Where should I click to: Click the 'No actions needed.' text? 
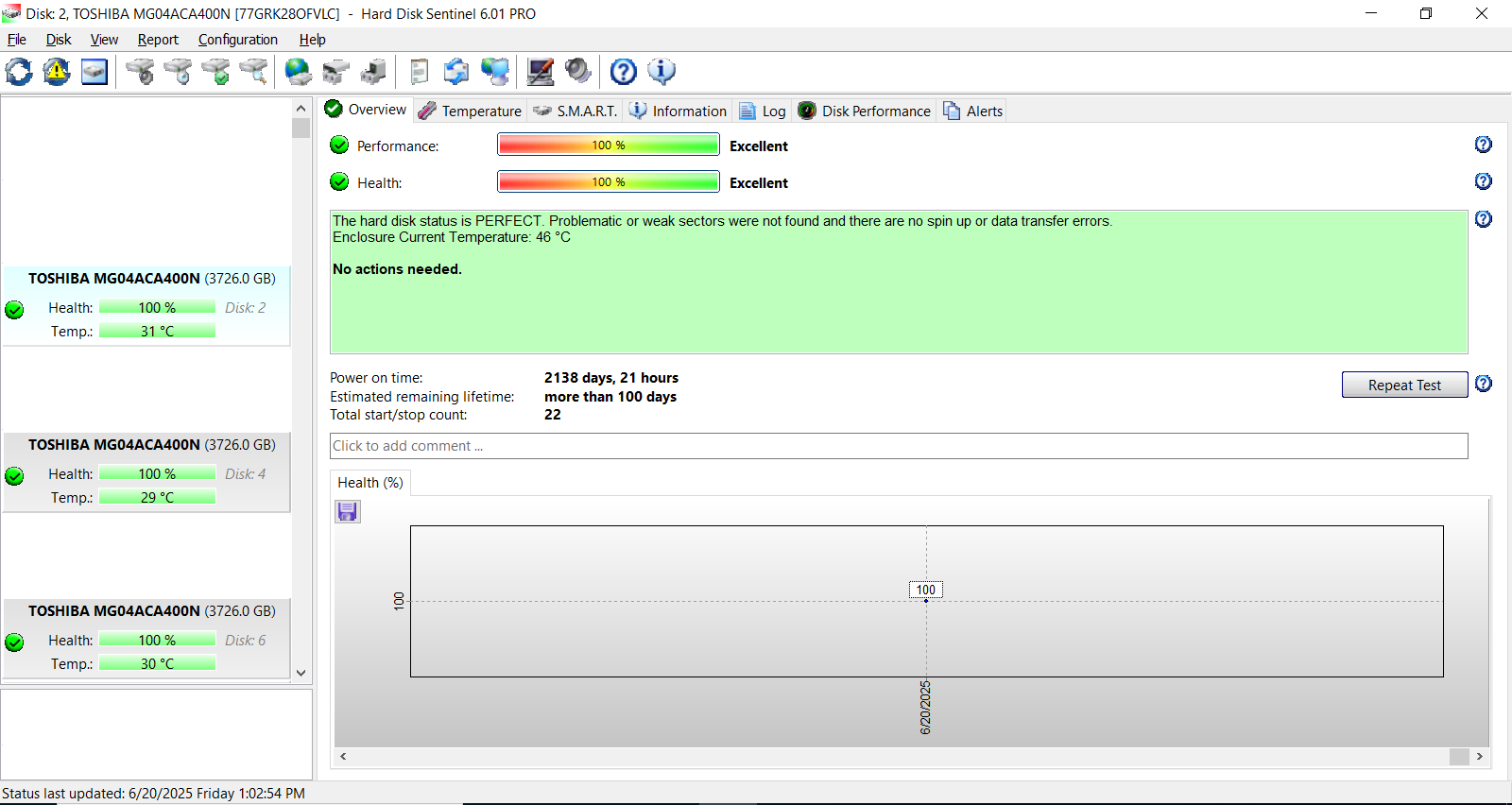tap(397, 269)
